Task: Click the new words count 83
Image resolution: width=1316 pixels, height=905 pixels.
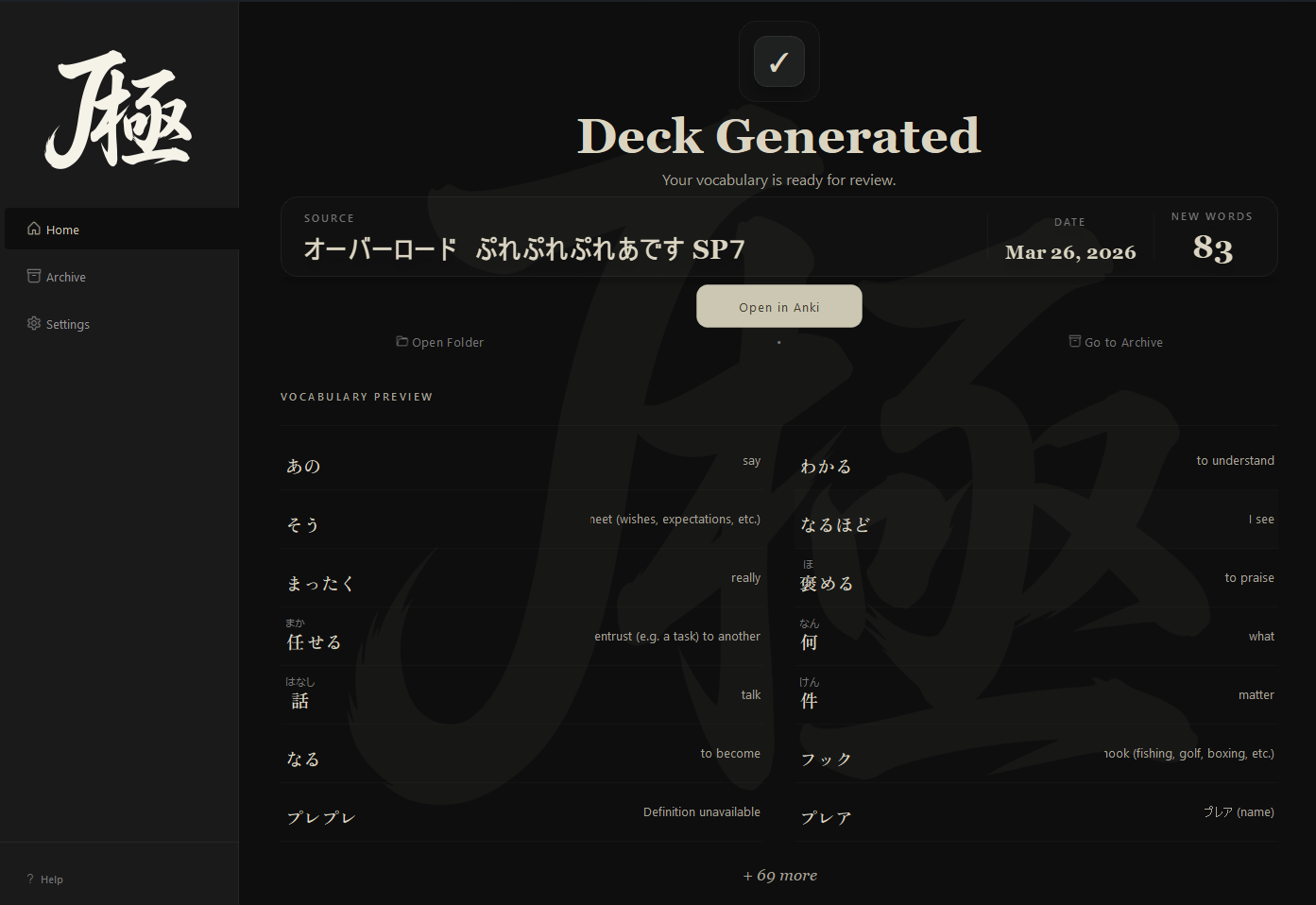Action: [x=1213, y=248]
